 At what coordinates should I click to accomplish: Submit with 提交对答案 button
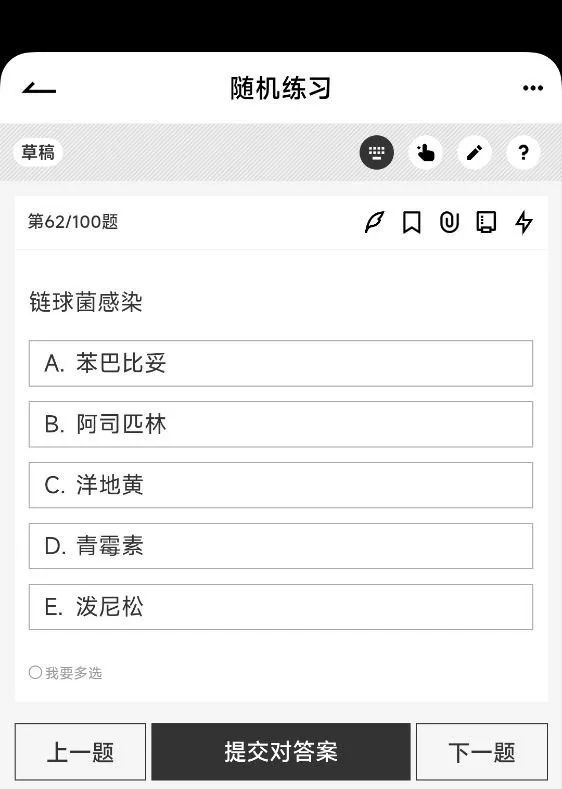coord(281,752)
